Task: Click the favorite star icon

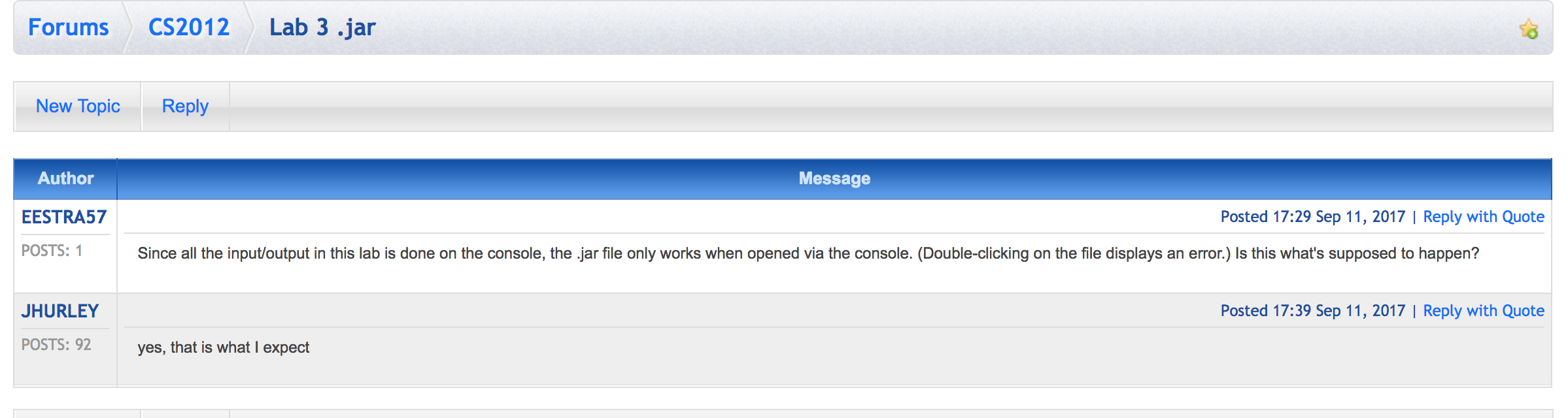Action: (x=1528, y=29)
